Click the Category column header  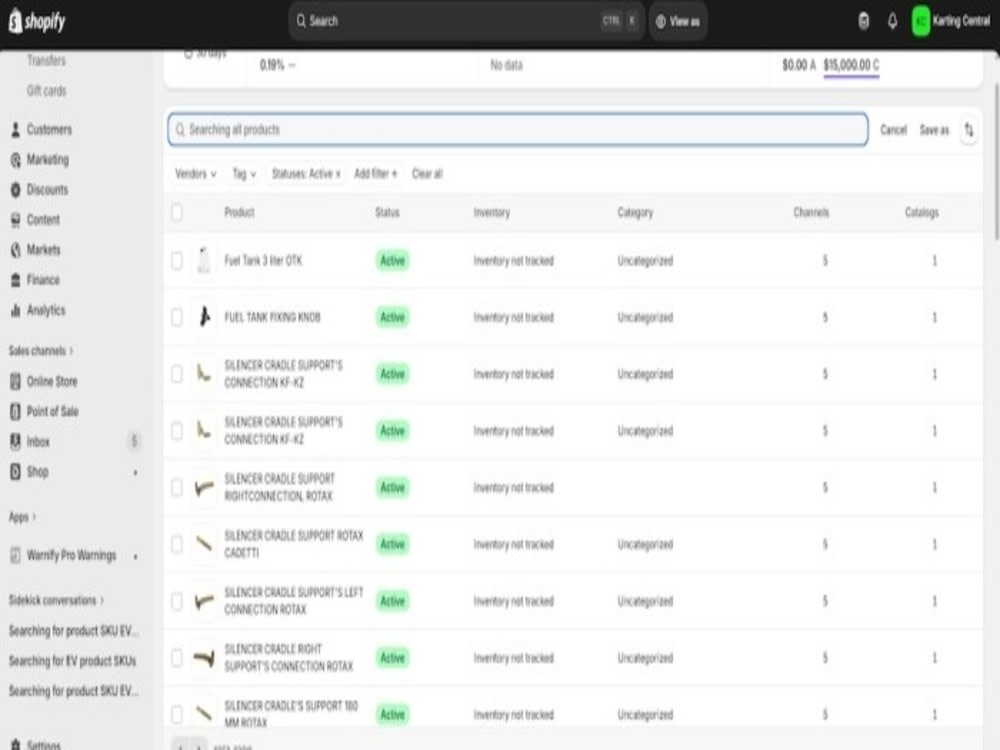tap(635, 212)
